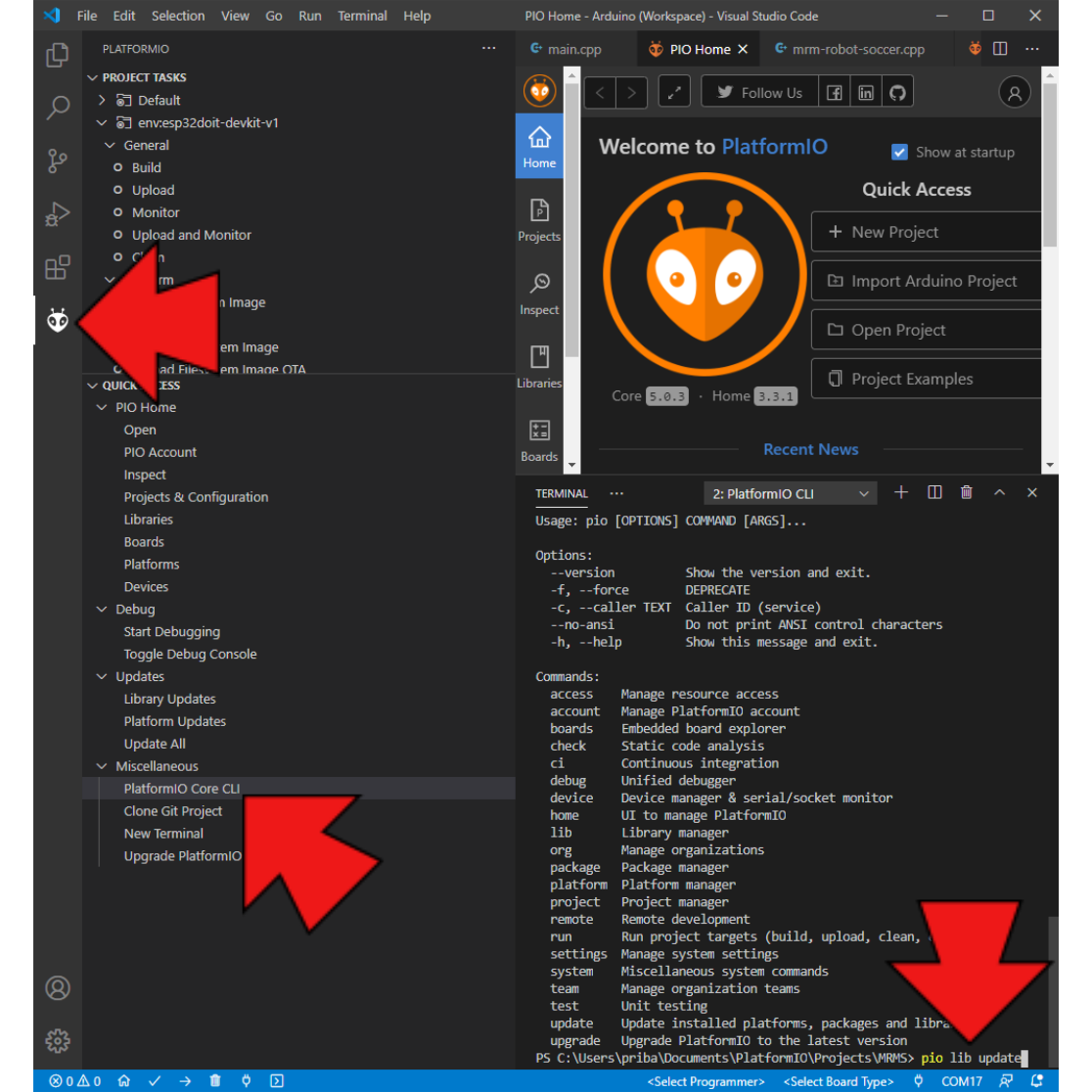The image size is (1092, 1092).
Task: Kill terminal using the trash icon
Action: [967, 493]
